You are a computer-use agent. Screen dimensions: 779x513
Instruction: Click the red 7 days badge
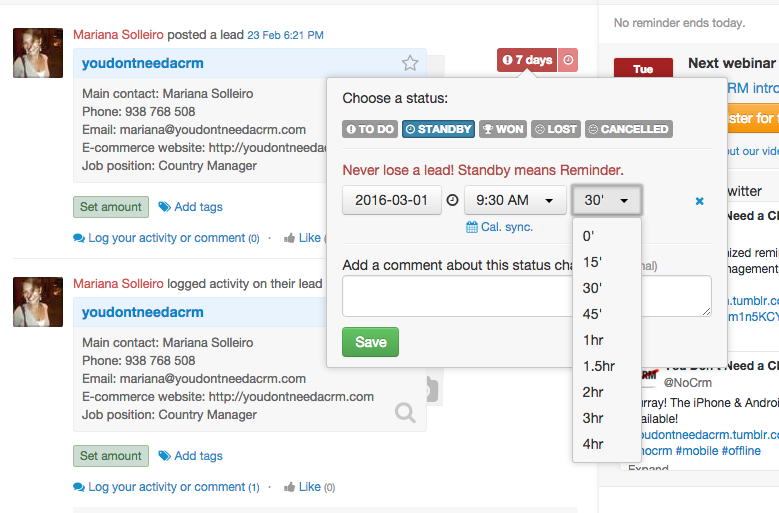pyautogui.click(x=527, y=60)
